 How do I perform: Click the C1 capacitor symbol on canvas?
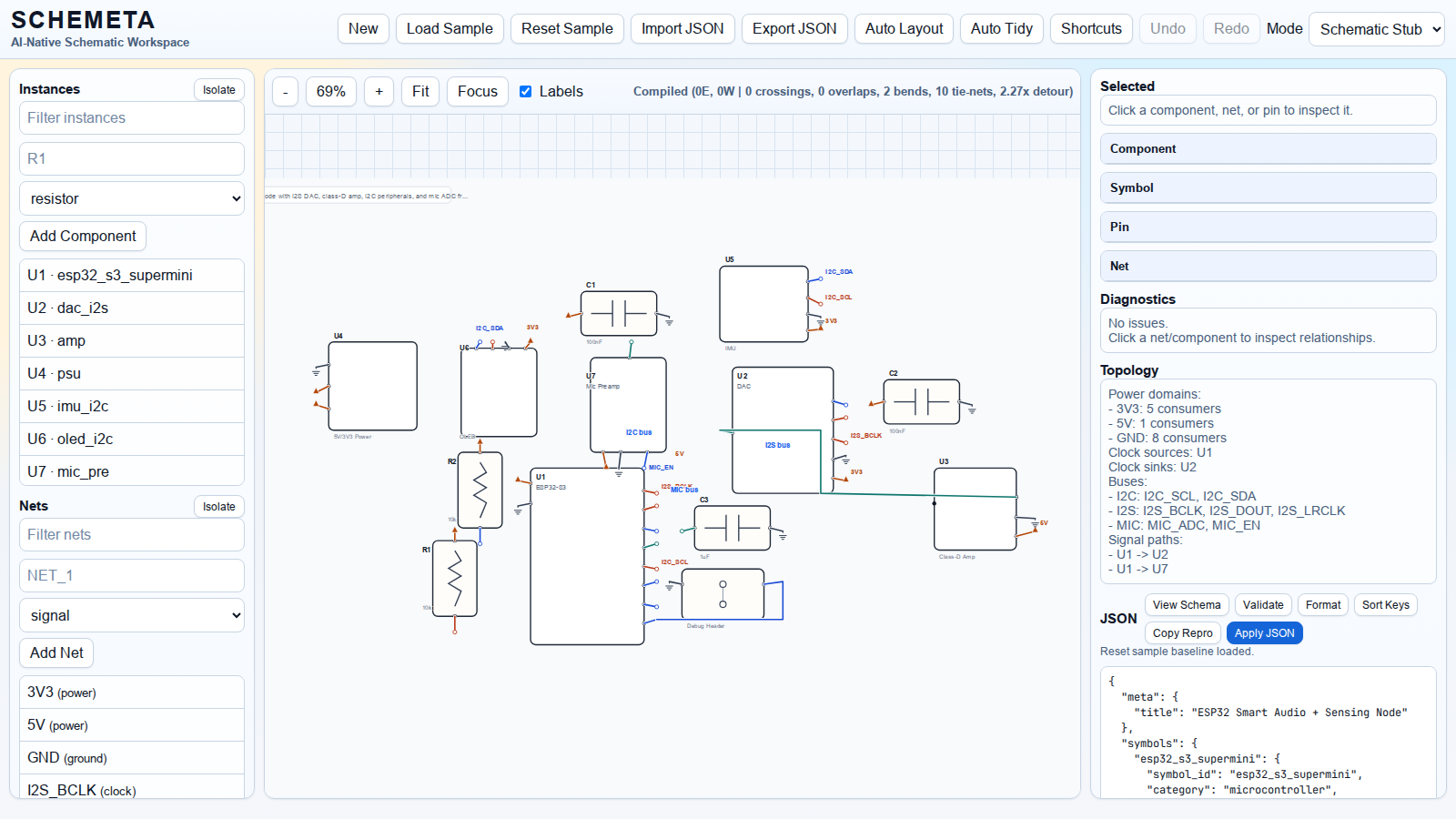[619, 314]
